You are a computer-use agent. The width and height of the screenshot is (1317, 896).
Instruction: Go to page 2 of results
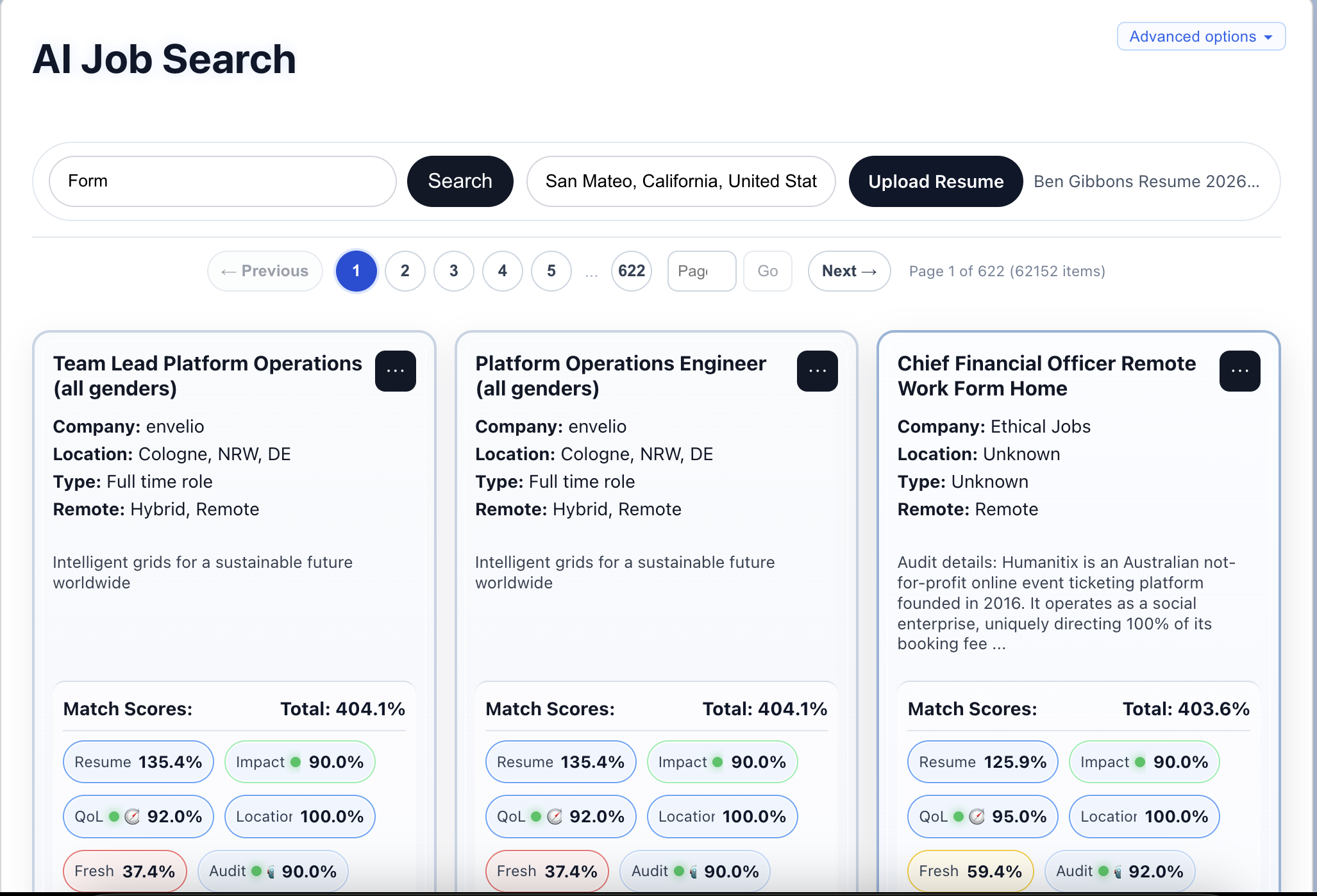pyautogui.click(x=405, y=271)
